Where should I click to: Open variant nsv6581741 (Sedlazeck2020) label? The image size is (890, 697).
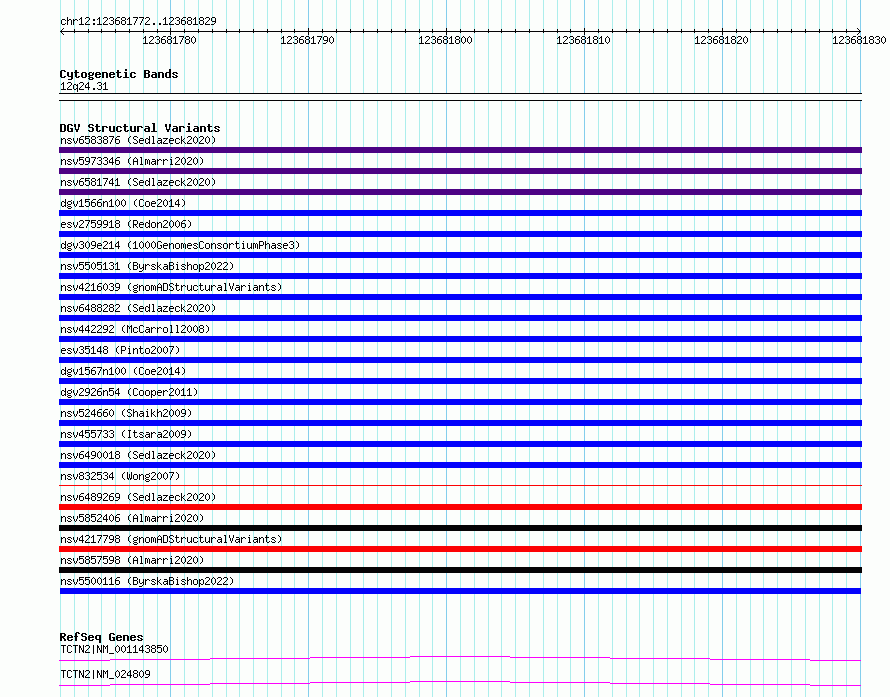tap(138, 182)
